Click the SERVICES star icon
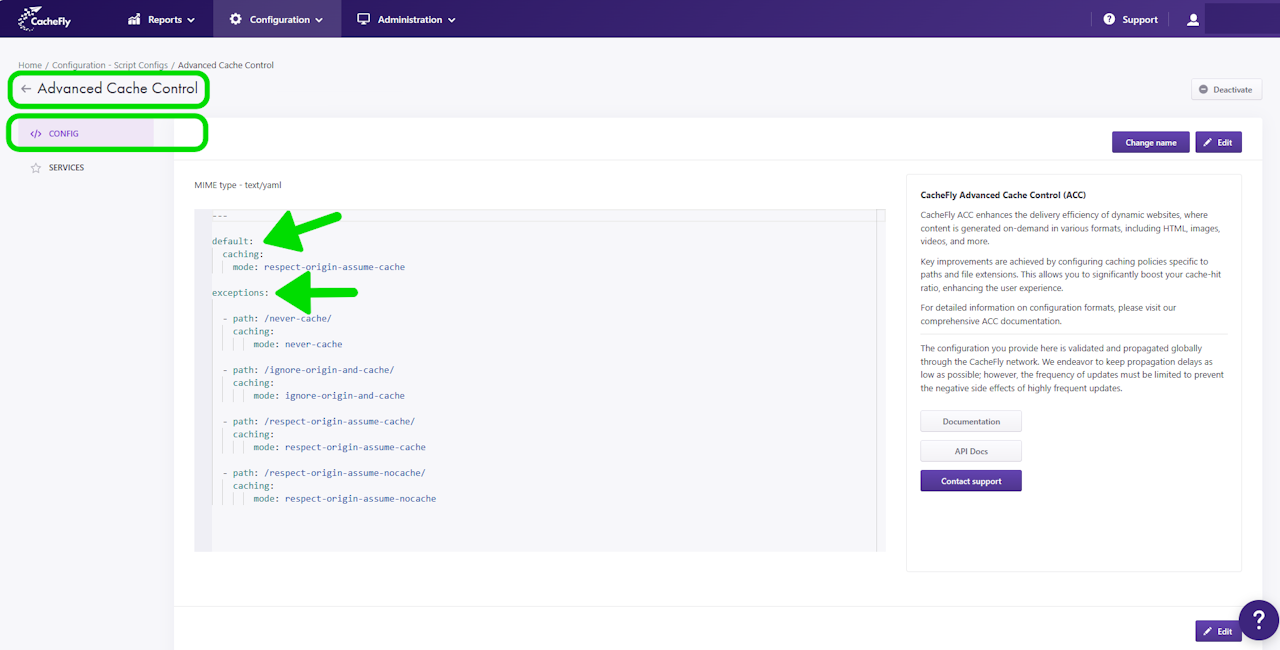Viewport: 1280px width, 650px height. 36,168
